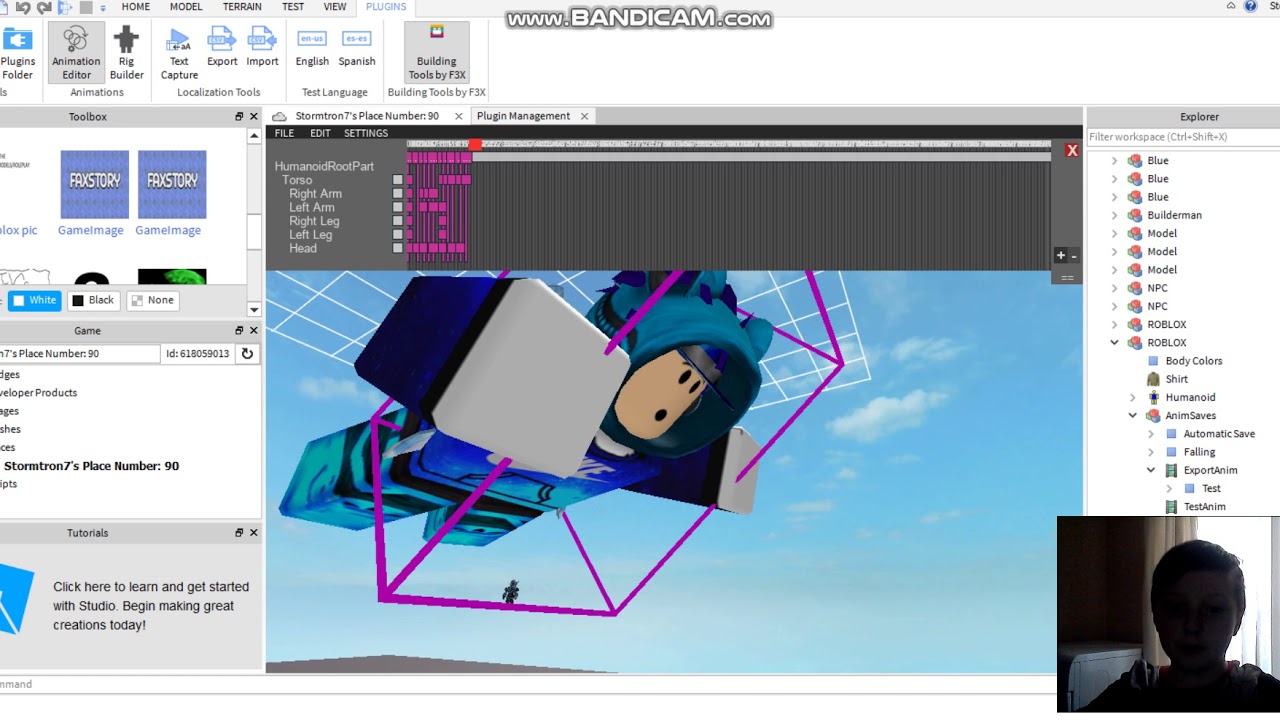Select Developer Products in Game panel
Screen dimensions: 1280x720
(39, 393)
